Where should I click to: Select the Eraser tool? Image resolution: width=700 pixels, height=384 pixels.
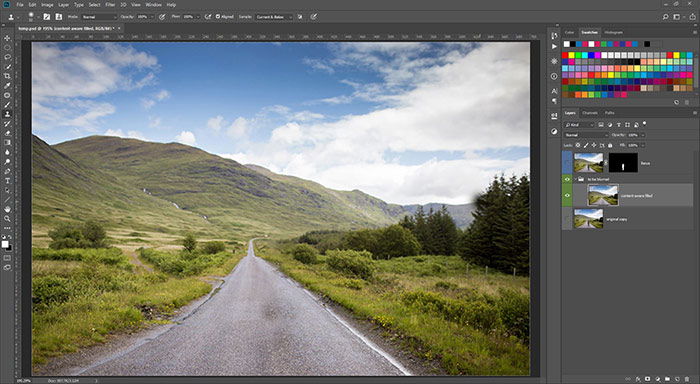coord(7,133)
